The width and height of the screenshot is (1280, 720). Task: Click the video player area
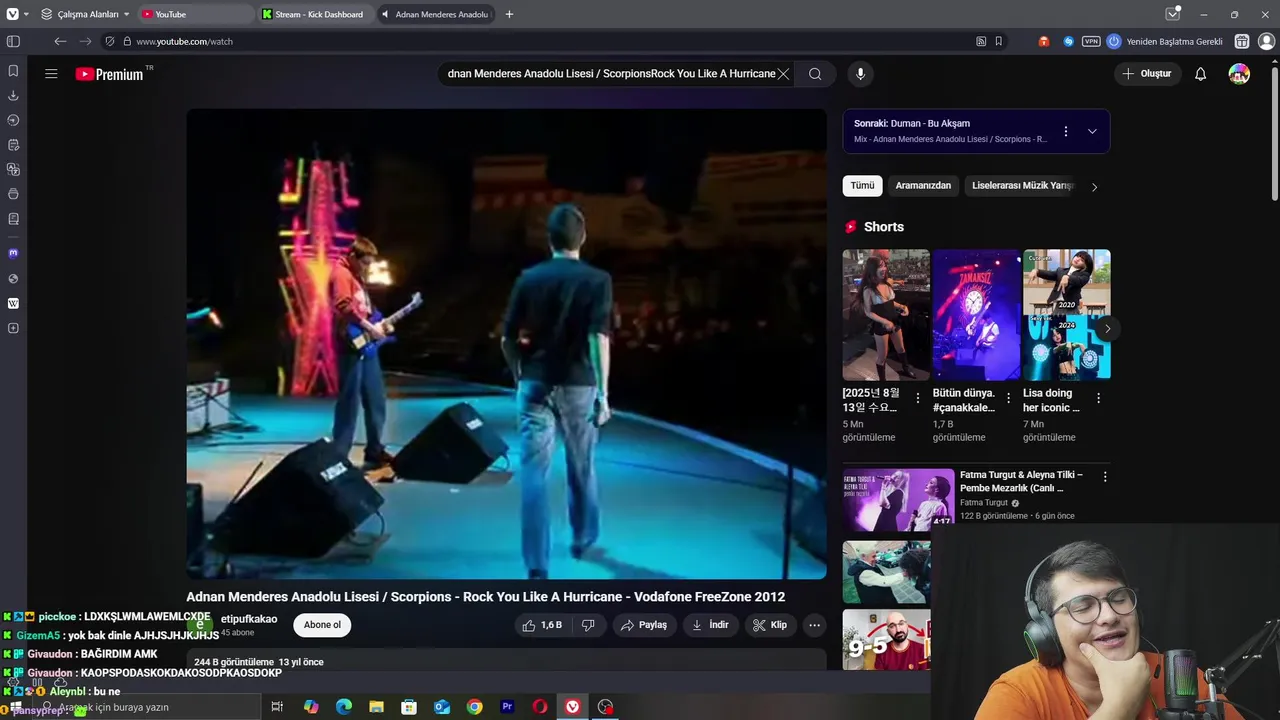pos(506,344)
